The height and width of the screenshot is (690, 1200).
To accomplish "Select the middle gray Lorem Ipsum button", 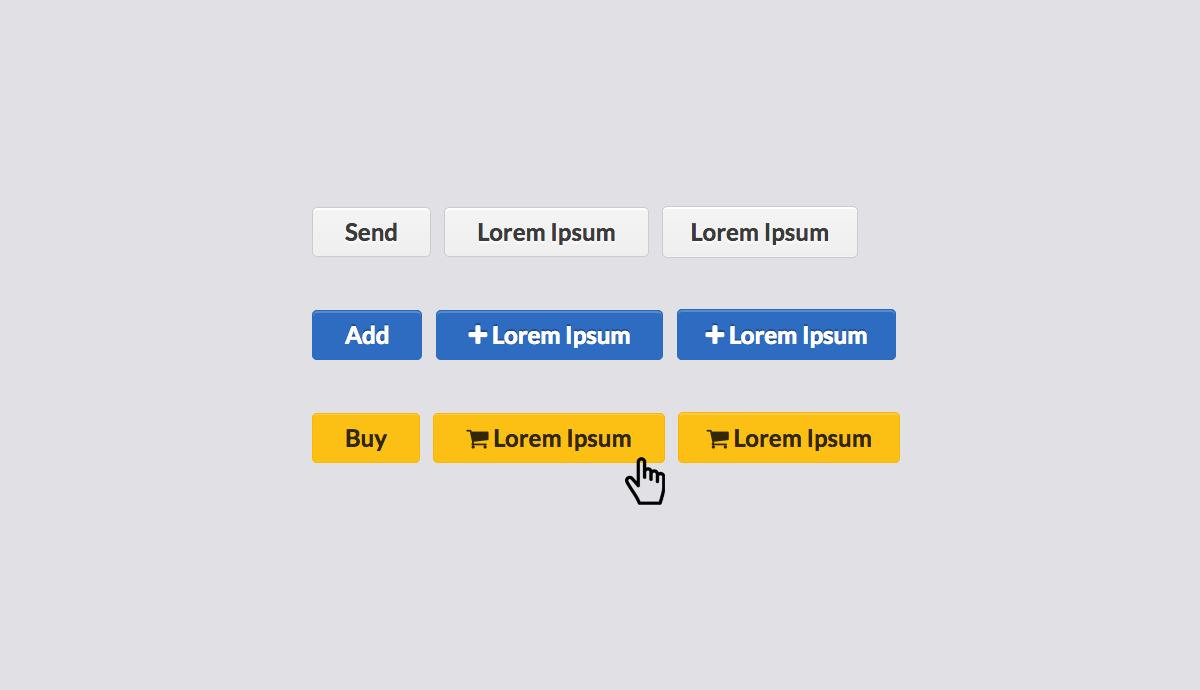I will 546,232.
